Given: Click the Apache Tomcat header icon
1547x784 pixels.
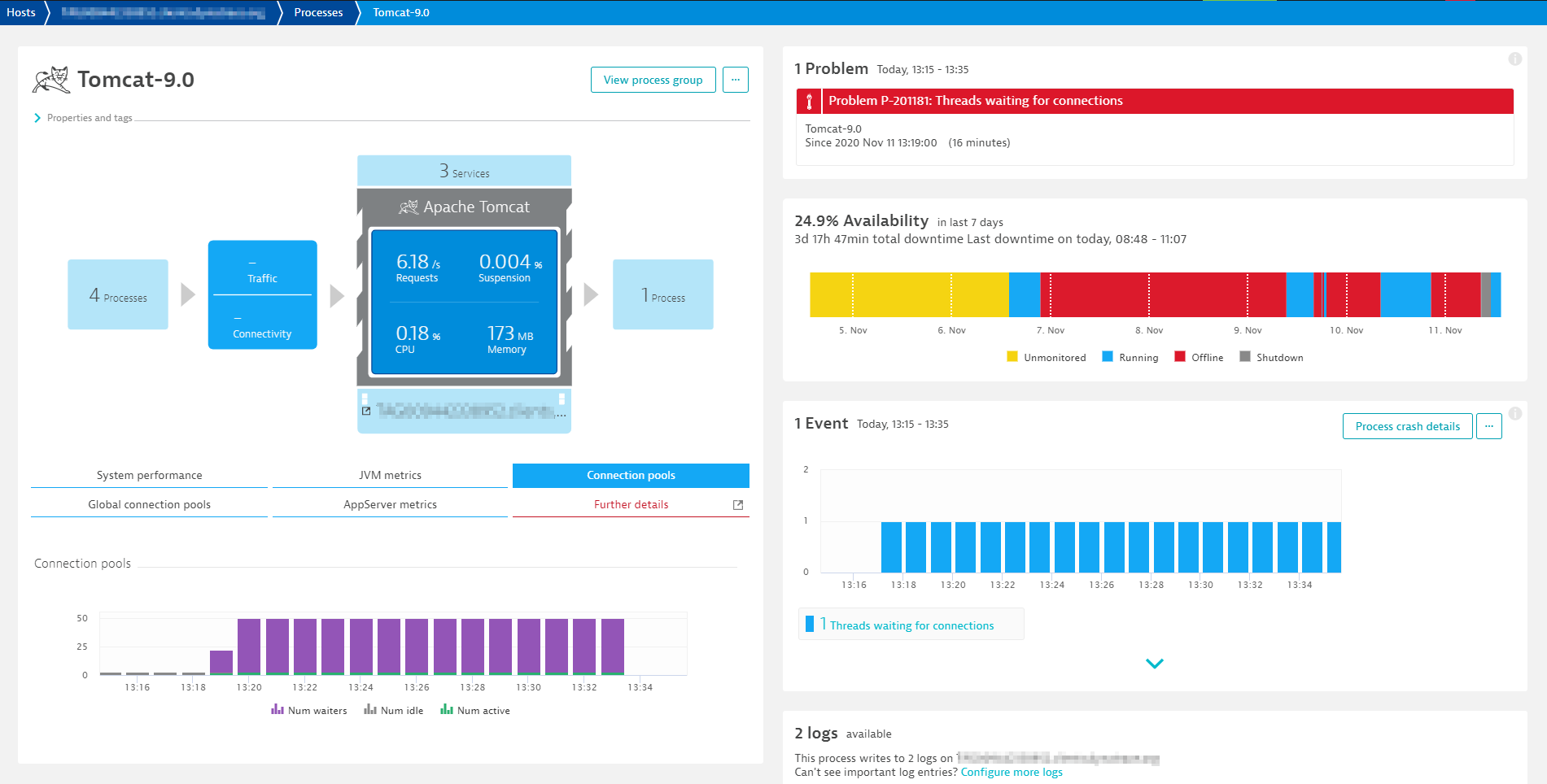Looking at the screenshot, I should pos(409,207).
